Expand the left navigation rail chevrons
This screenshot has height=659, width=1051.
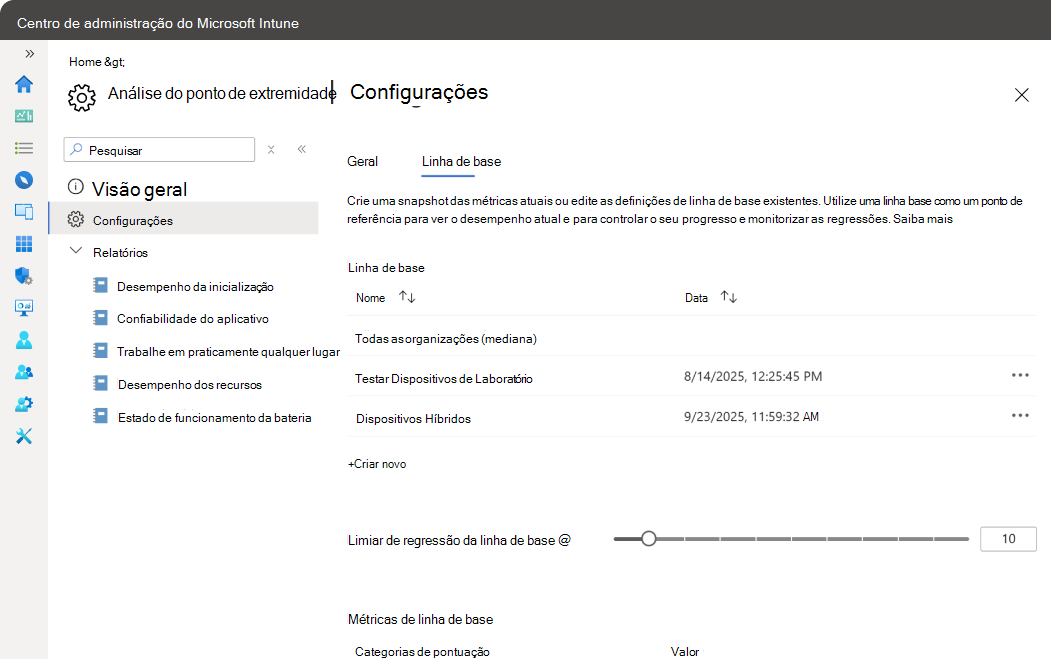pyautogui.click(x=29, y=54)
